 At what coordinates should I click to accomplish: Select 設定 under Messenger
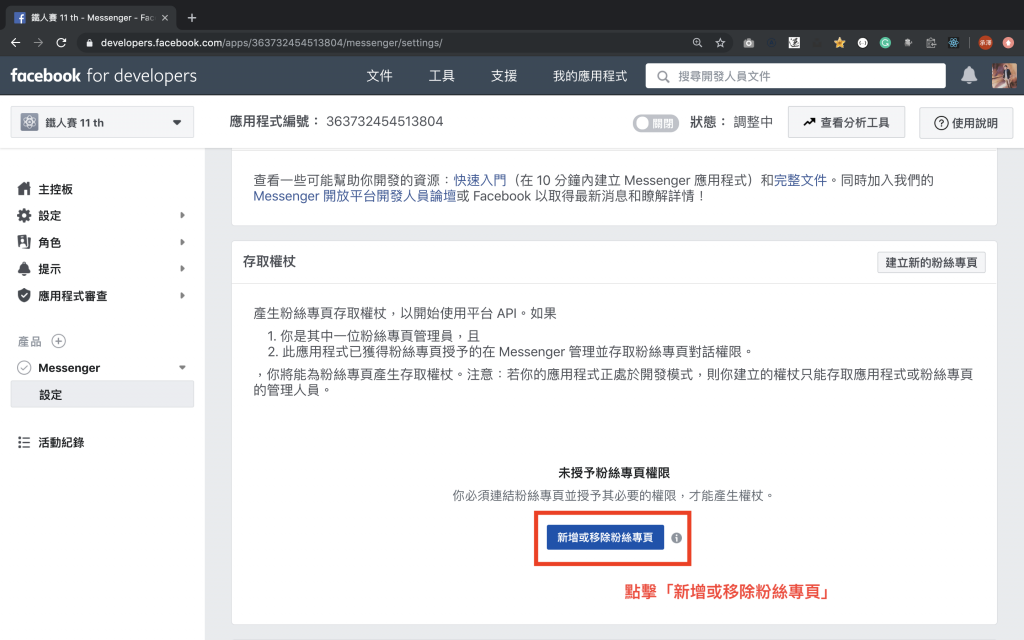(102, 394)
